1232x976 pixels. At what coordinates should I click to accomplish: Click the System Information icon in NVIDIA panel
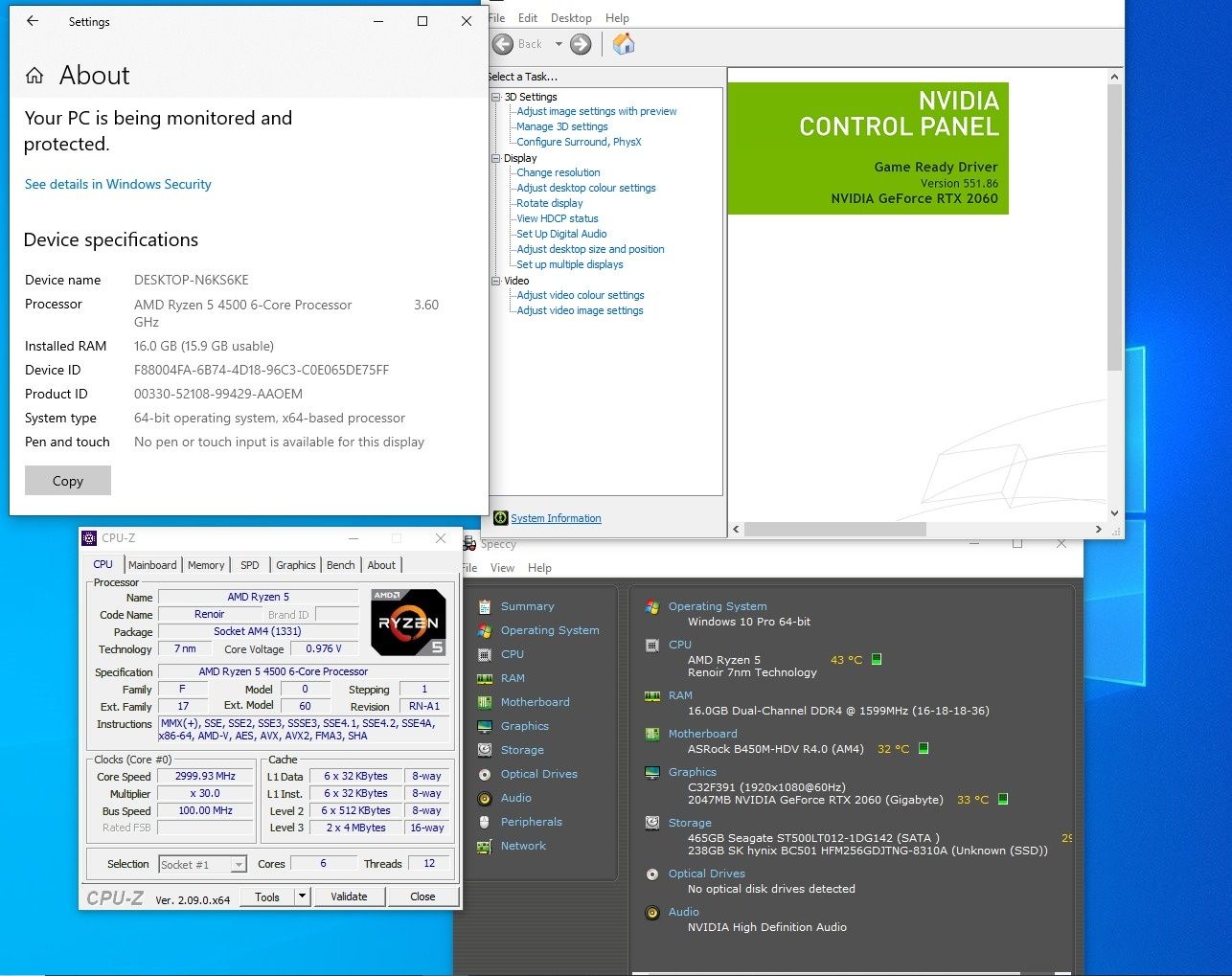point(500,518)
